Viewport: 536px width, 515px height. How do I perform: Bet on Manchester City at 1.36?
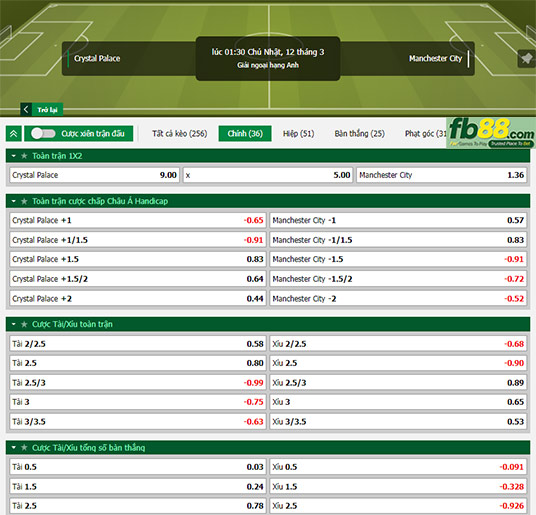tap(442, 175)
